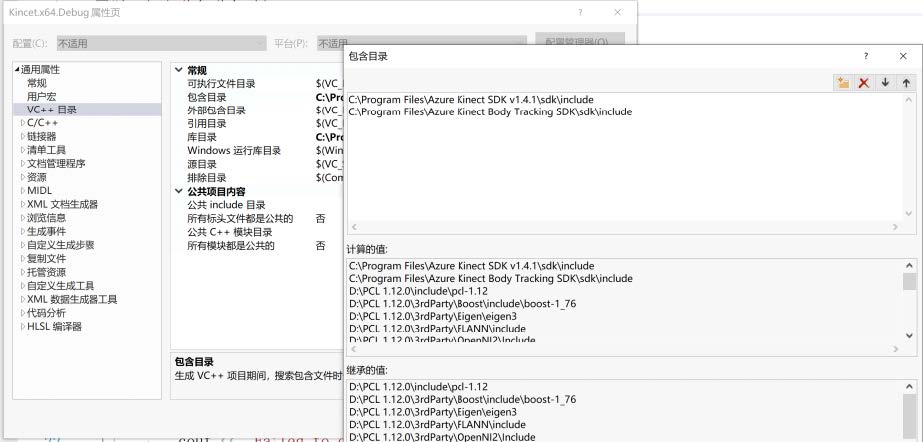Move selected include path up

(x=906, y=83)
